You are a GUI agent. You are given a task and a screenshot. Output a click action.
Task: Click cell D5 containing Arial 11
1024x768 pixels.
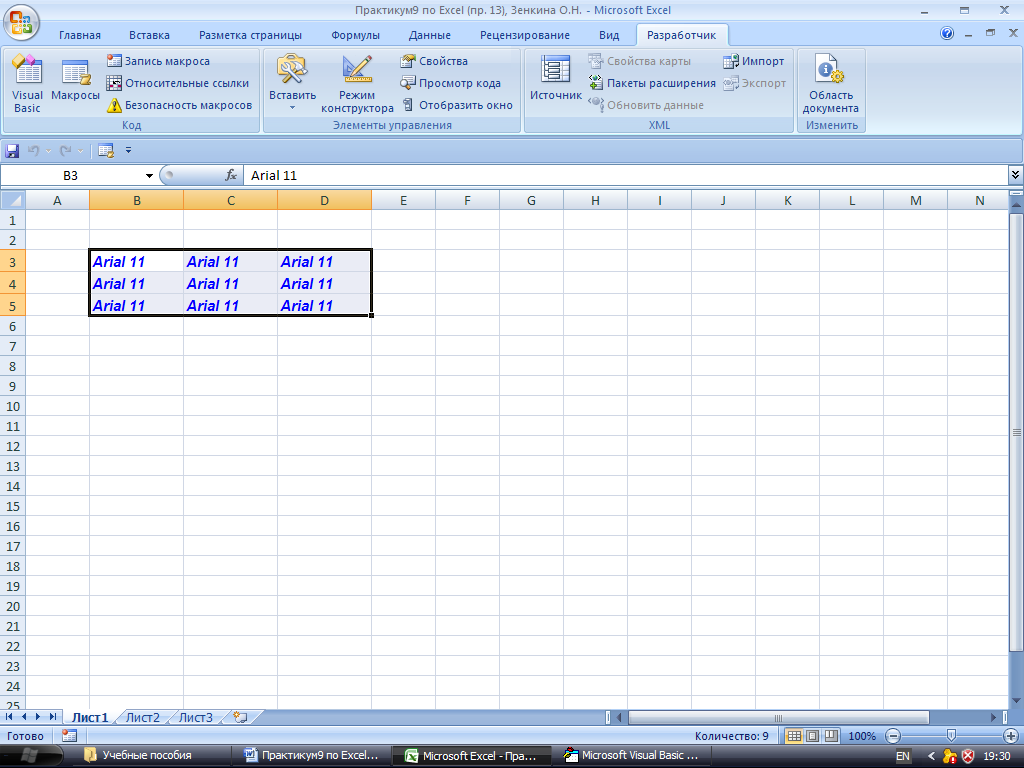click(325, 306)
